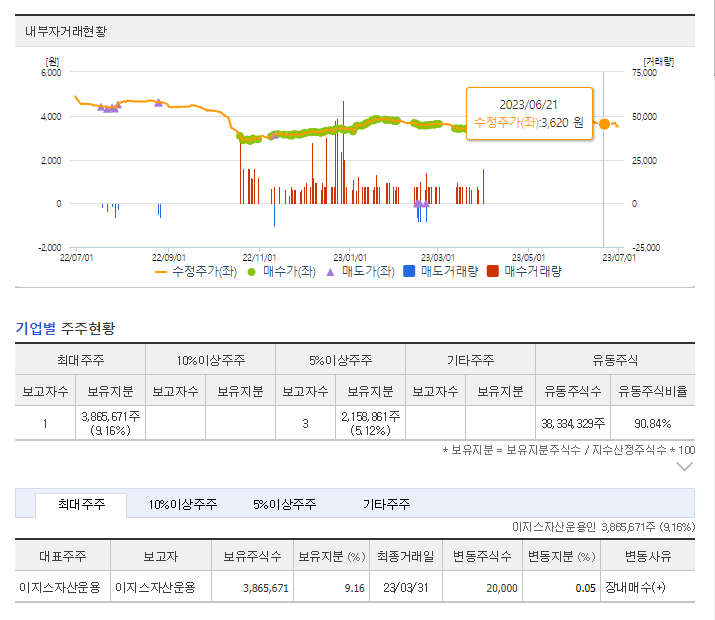Click the tall red buy-volume bar near 23/01/01
The image size is (715, 620).
pyautogui.click(x=343, y=152)
